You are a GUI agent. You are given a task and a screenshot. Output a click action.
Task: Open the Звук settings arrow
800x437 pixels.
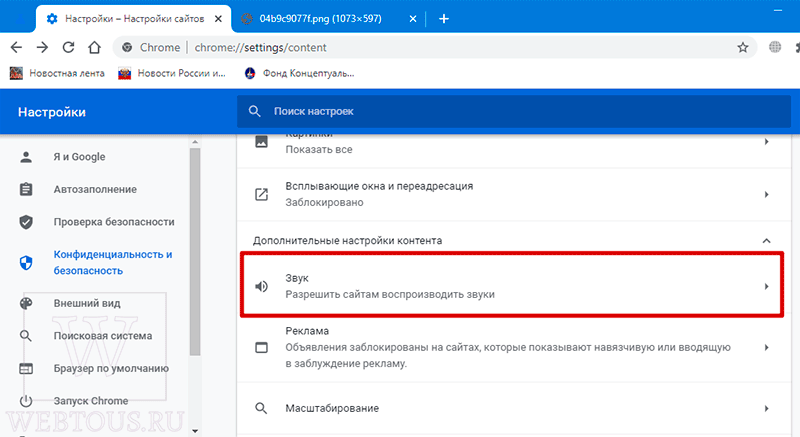(x=766, y=287)
